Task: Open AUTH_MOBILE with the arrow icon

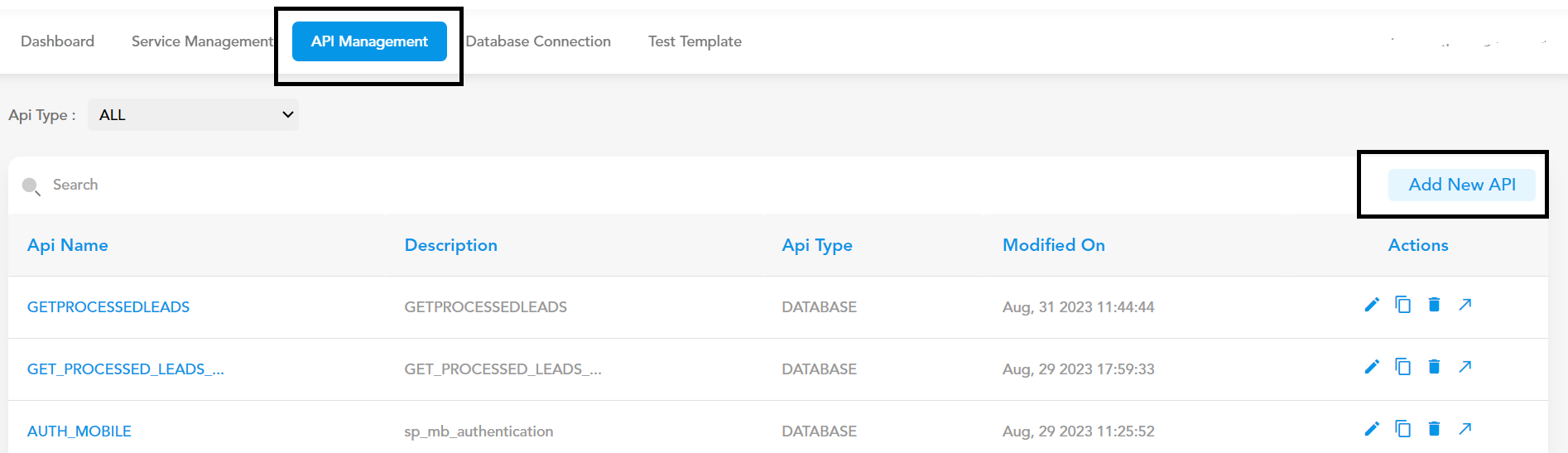Action: click(x=1465, y=429)
